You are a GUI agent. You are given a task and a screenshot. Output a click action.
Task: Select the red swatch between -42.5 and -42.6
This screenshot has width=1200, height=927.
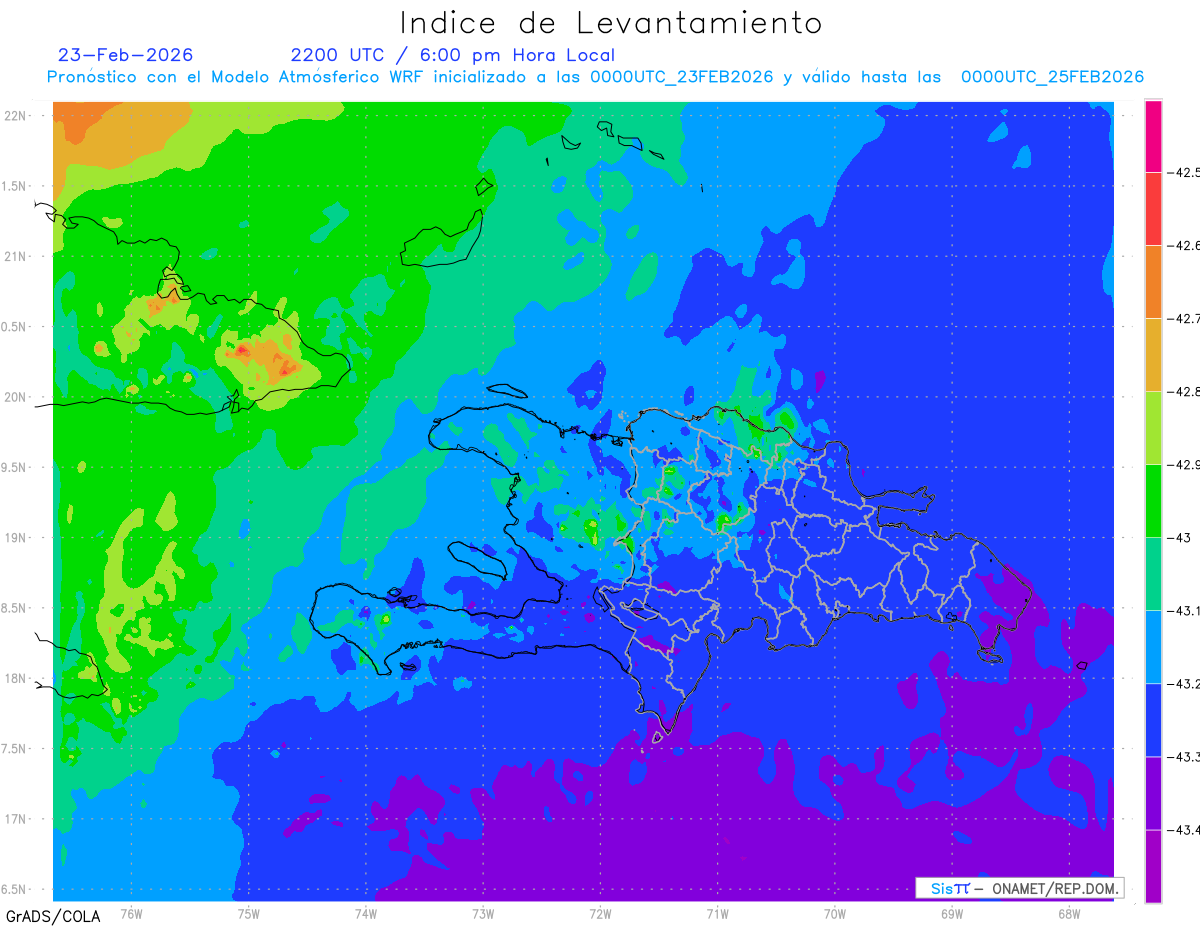[1153, 208]
